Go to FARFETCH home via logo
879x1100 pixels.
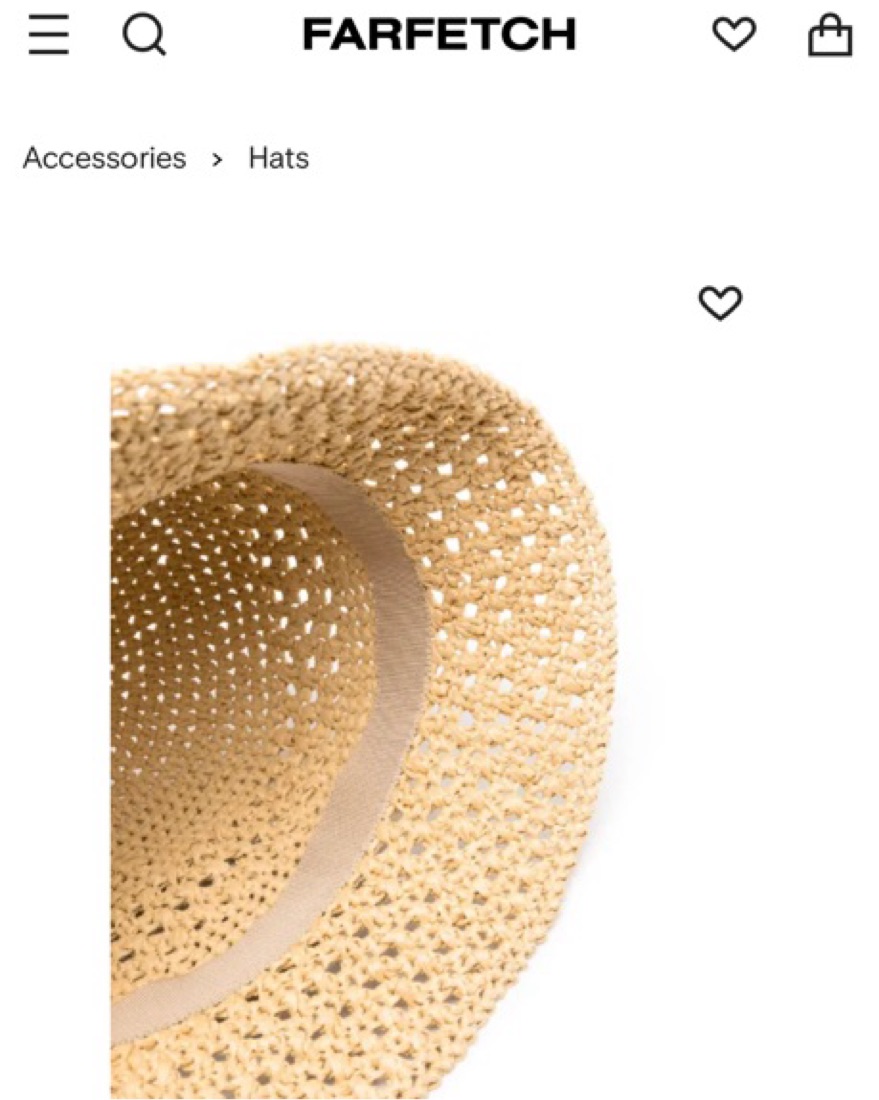click(439, 34)
